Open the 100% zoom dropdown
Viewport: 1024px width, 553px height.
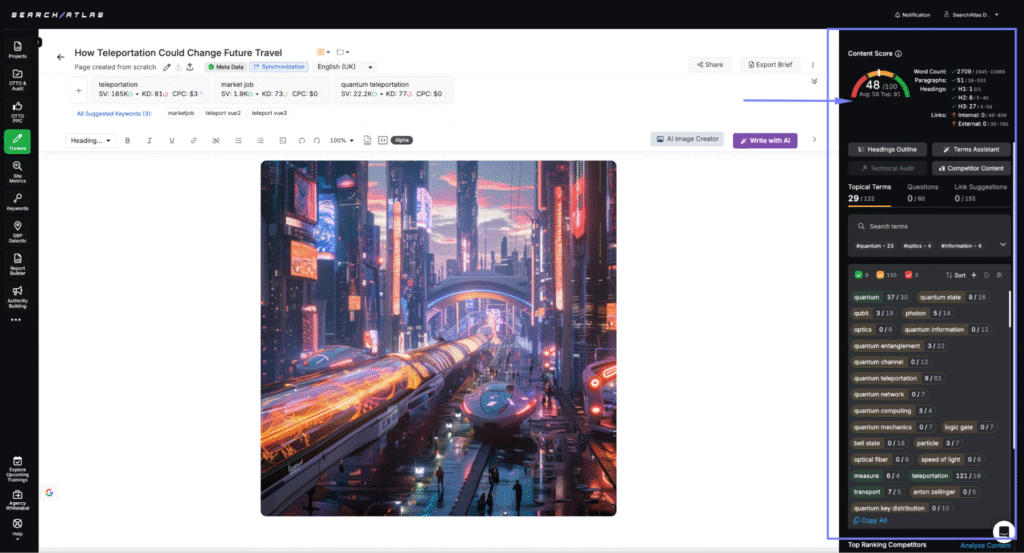(x=342, y=140)
